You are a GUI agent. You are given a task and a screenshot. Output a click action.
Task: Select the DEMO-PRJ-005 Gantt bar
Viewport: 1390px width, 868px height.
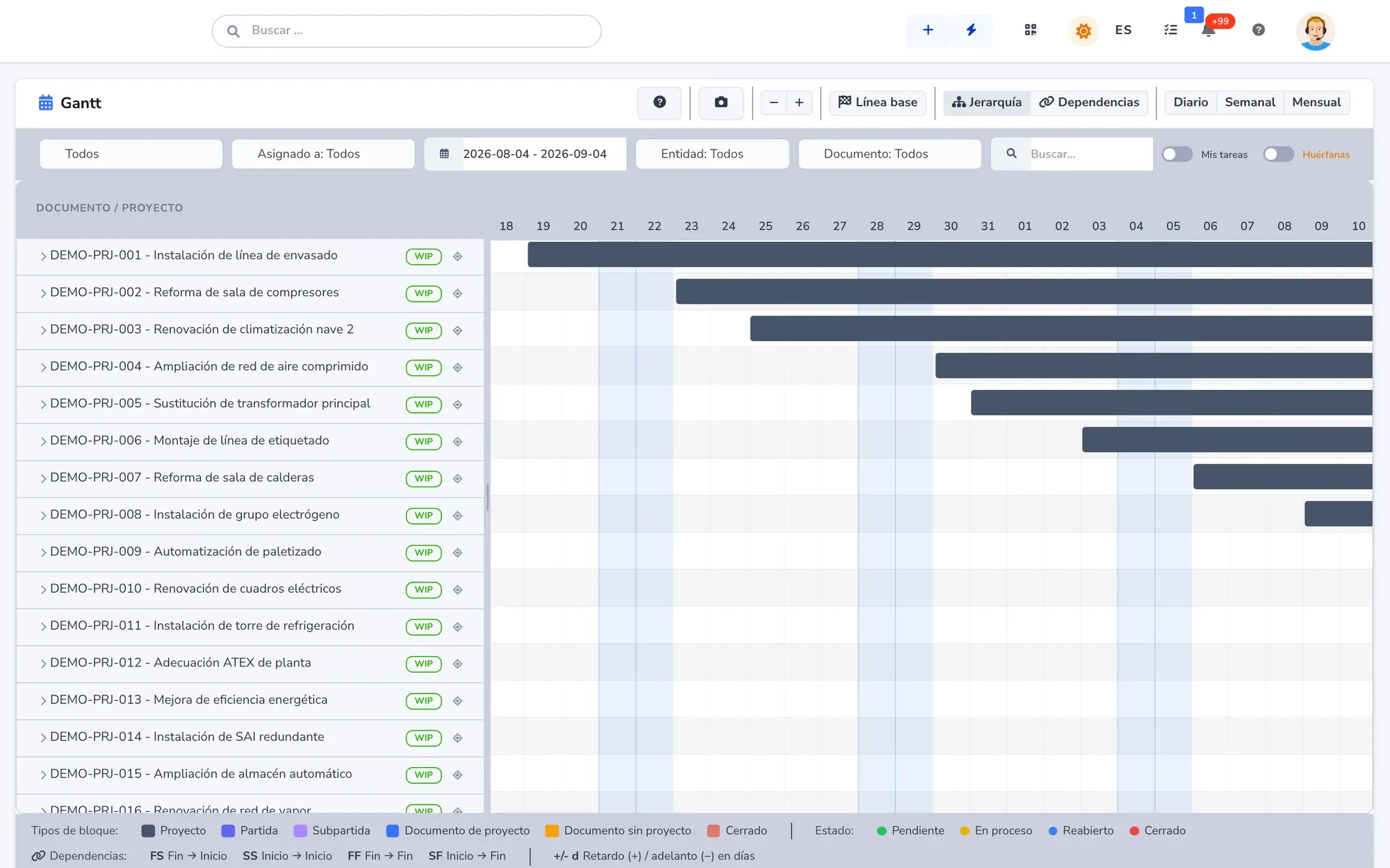coord(1171,402)
